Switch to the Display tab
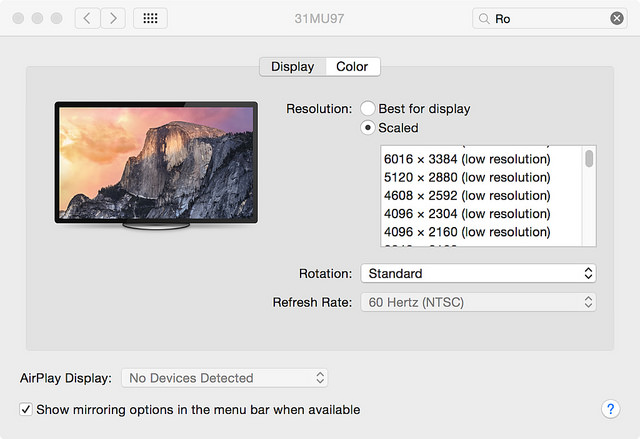 point(292,67)
